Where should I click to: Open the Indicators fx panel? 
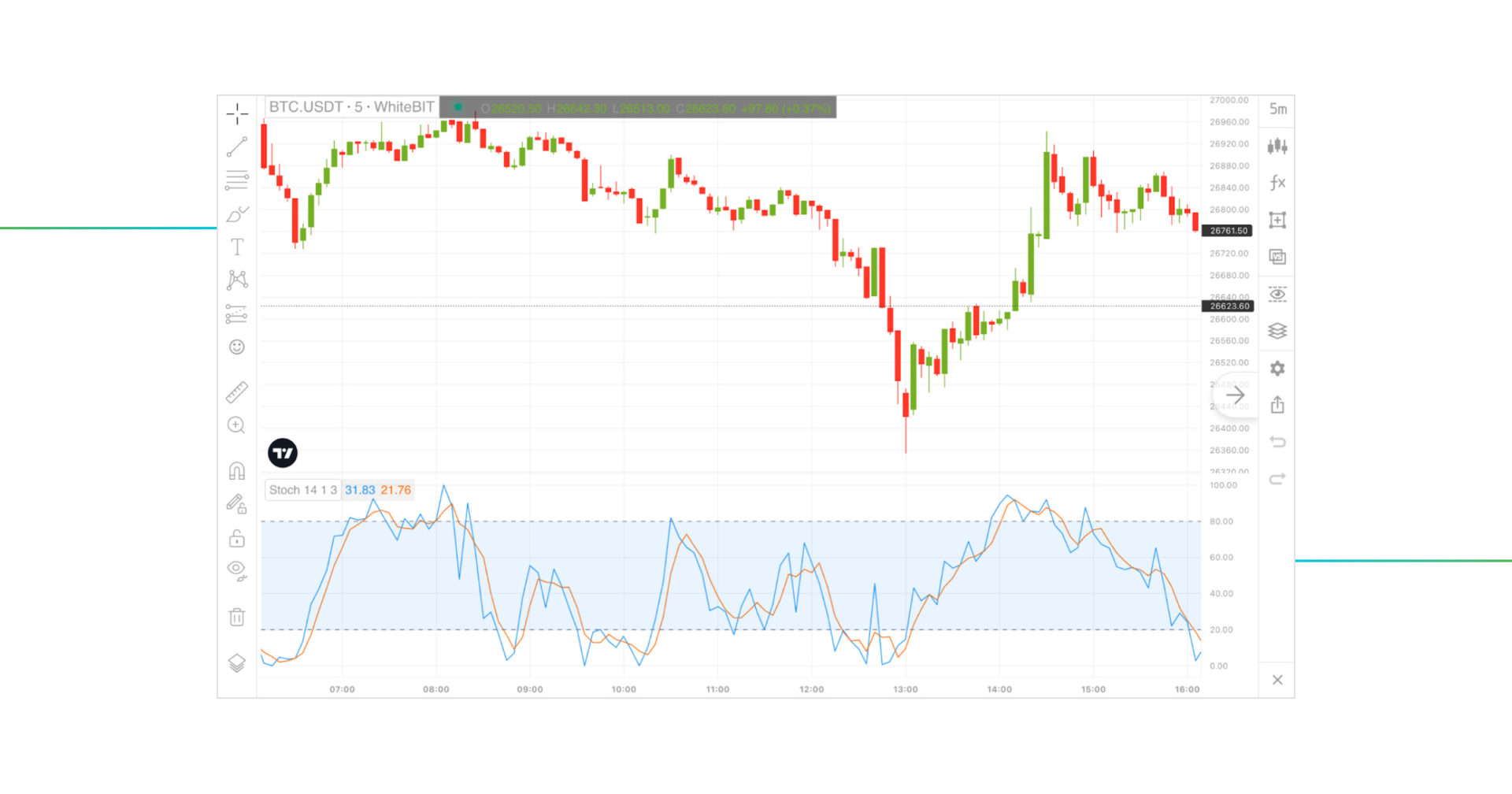coord(1277,183)
